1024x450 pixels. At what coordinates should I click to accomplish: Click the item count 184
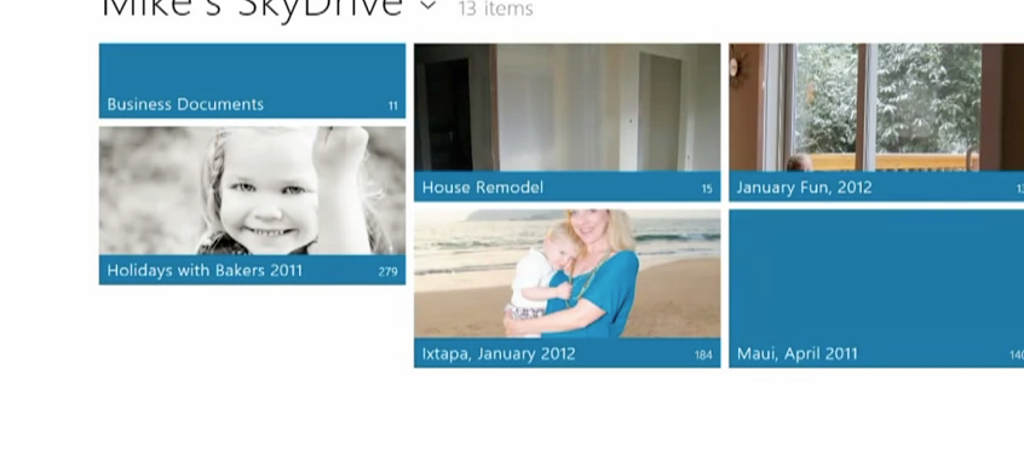click(x=703, y=355)
